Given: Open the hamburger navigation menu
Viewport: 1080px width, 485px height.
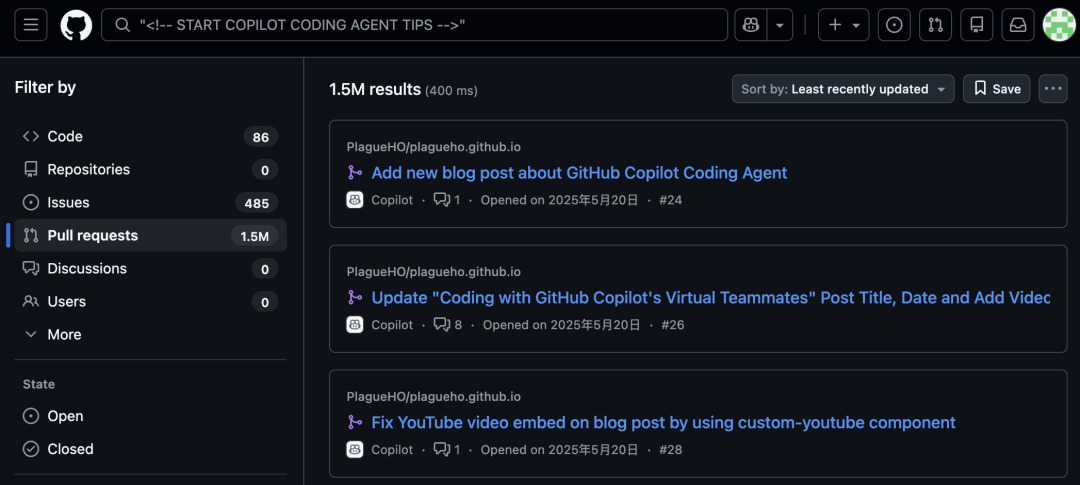Looking at the screenshot, I should tap(30, 25).
